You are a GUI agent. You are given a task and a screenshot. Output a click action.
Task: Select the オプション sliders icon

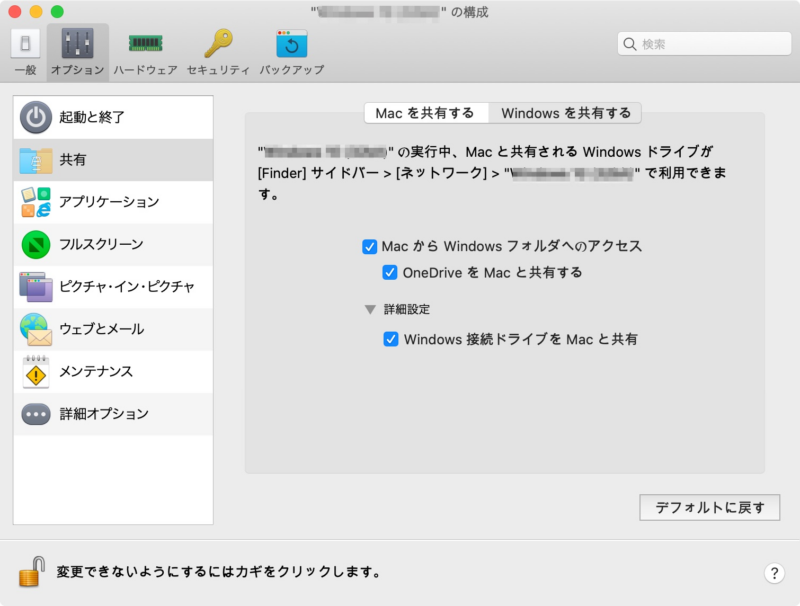click(78, 43)
